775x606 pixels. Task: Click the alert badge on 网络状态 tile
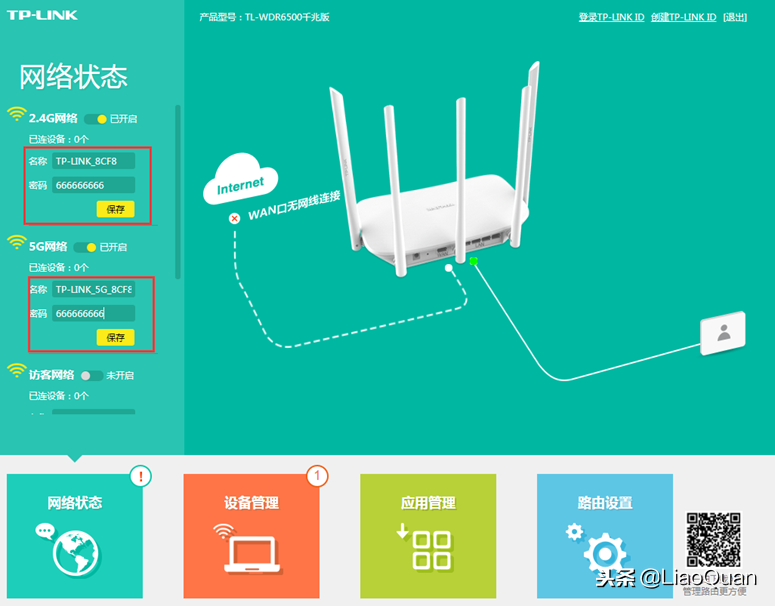[140, 476]
